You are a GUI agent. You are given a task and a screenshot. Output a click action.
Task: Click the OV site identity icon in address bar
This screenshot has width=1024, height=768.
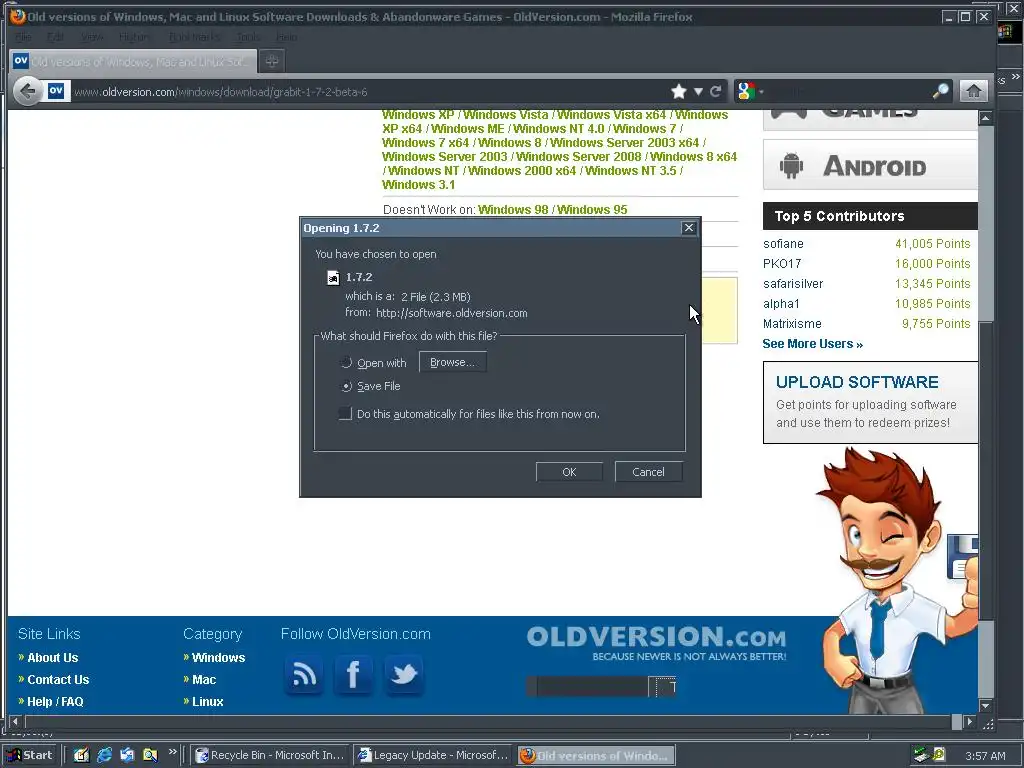(x=56, y=91)
